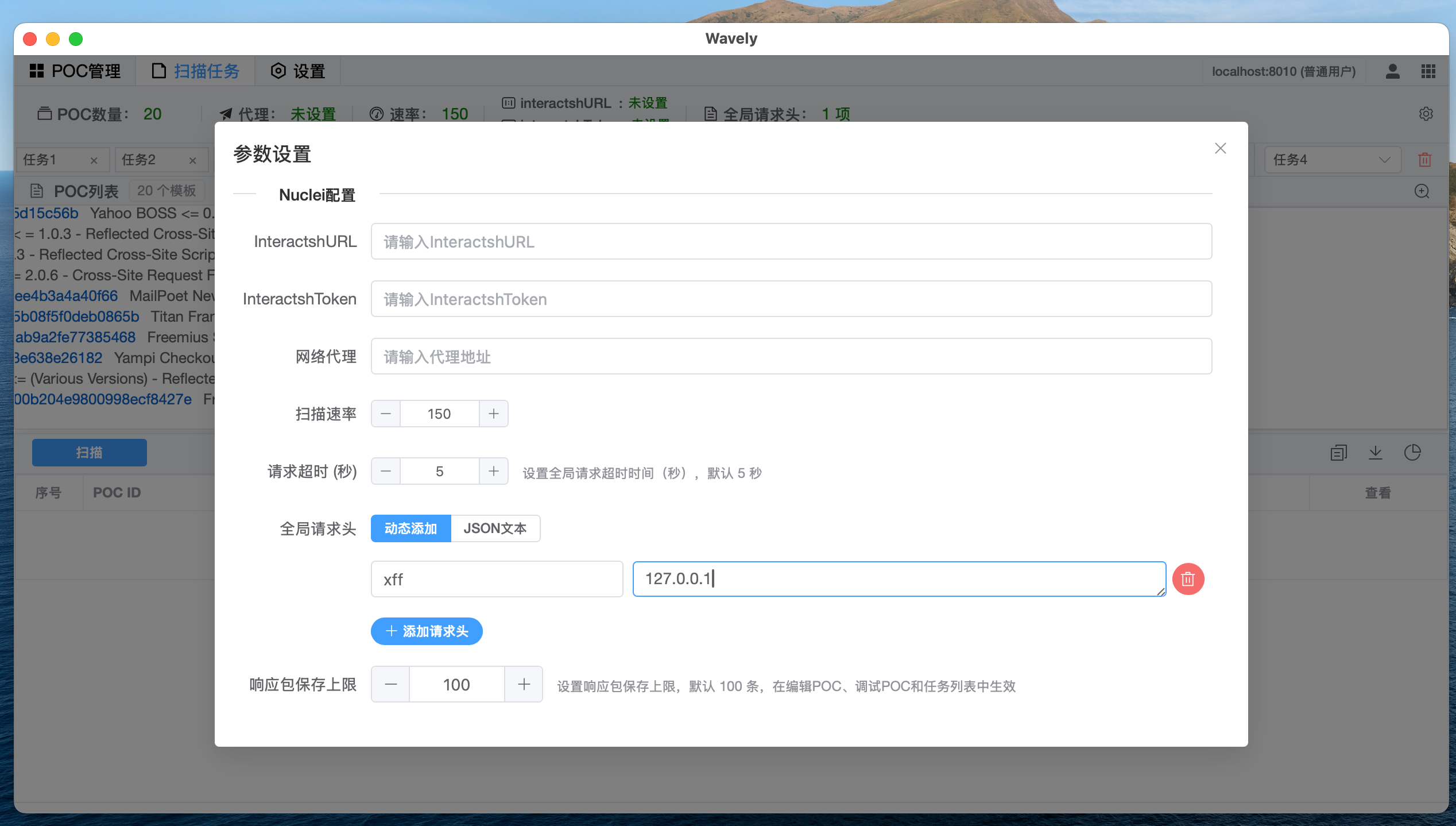Click the interactshURL 未设置 status
This screenshot has width=1456, height=826.
(x=584, y=103)
